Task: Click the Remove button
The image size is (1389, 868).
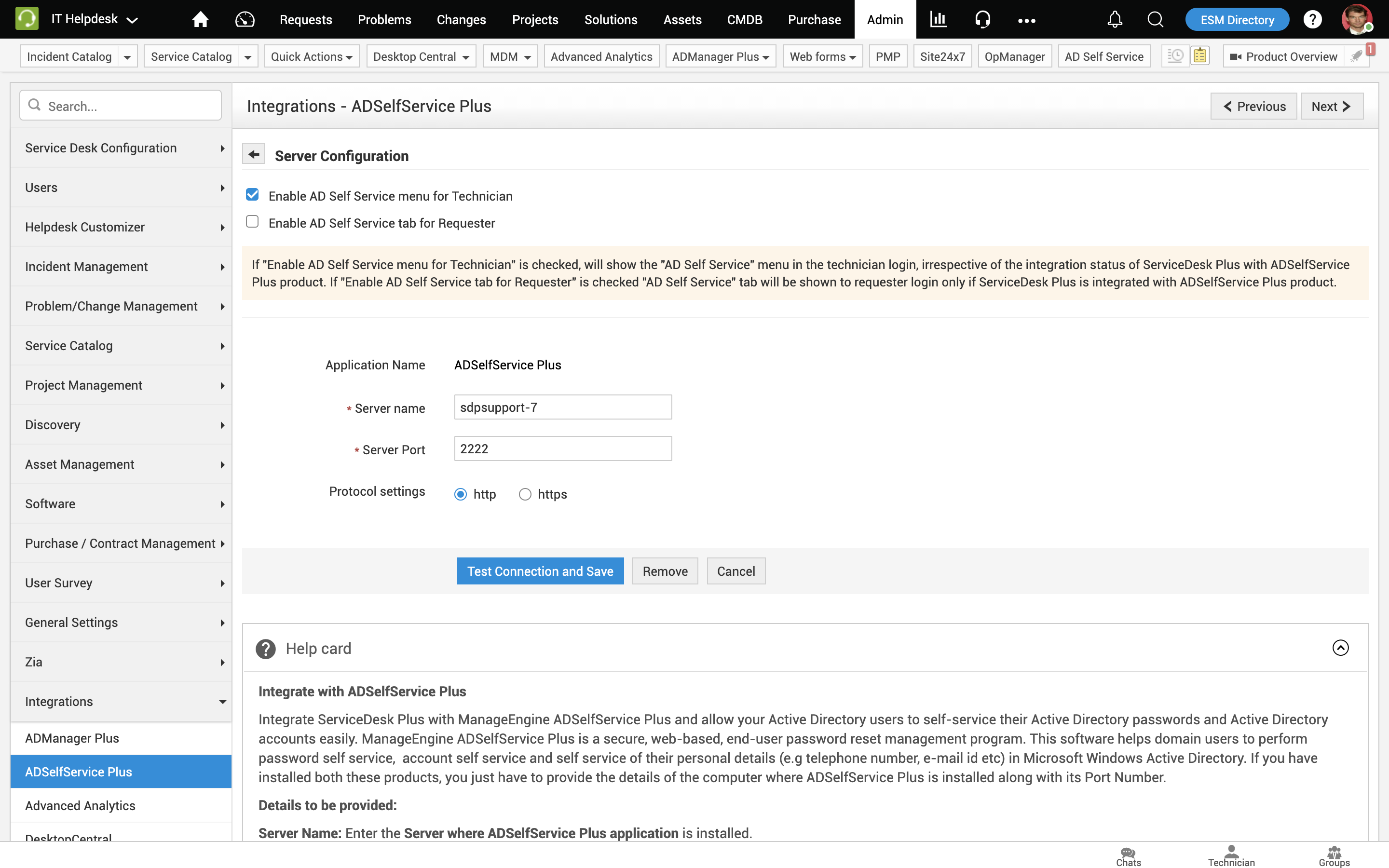Action: click(x=665, y=571)
